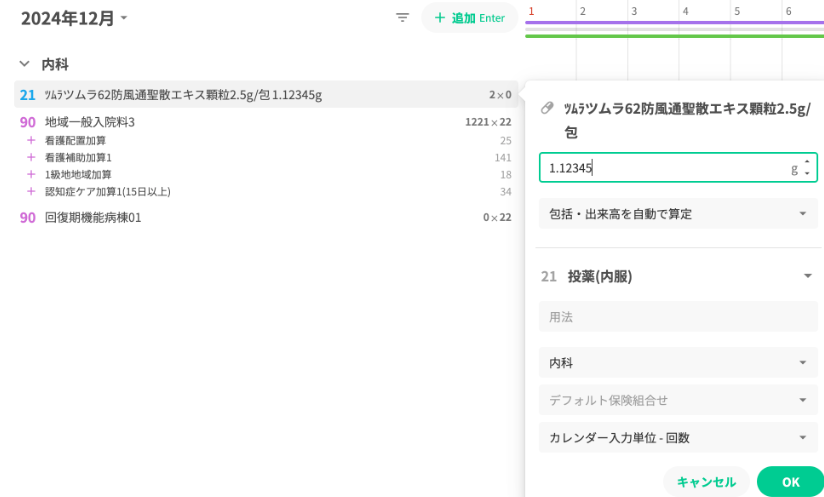
Task: Click plus icon next to 1級地地域加算
Action: point(31,175)
